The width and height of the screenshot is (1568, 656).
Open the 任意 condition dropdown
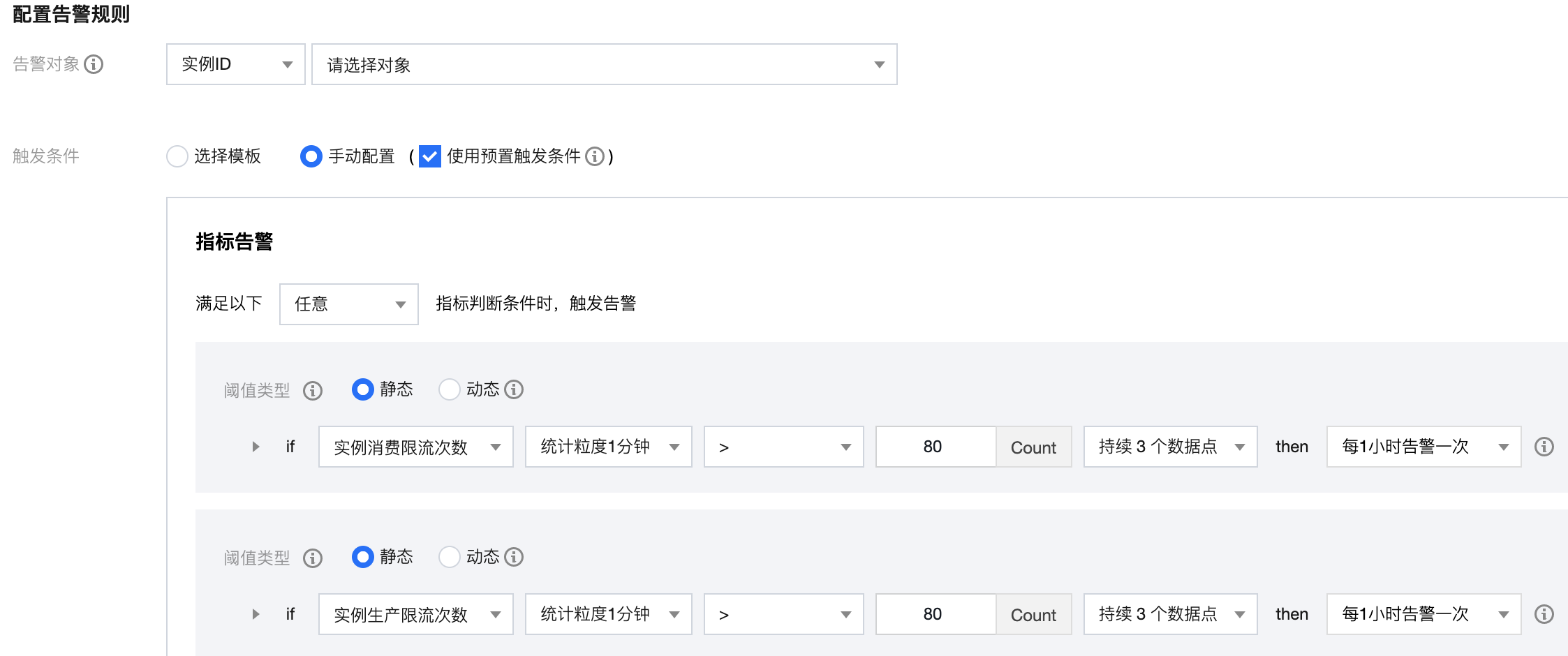349,304
